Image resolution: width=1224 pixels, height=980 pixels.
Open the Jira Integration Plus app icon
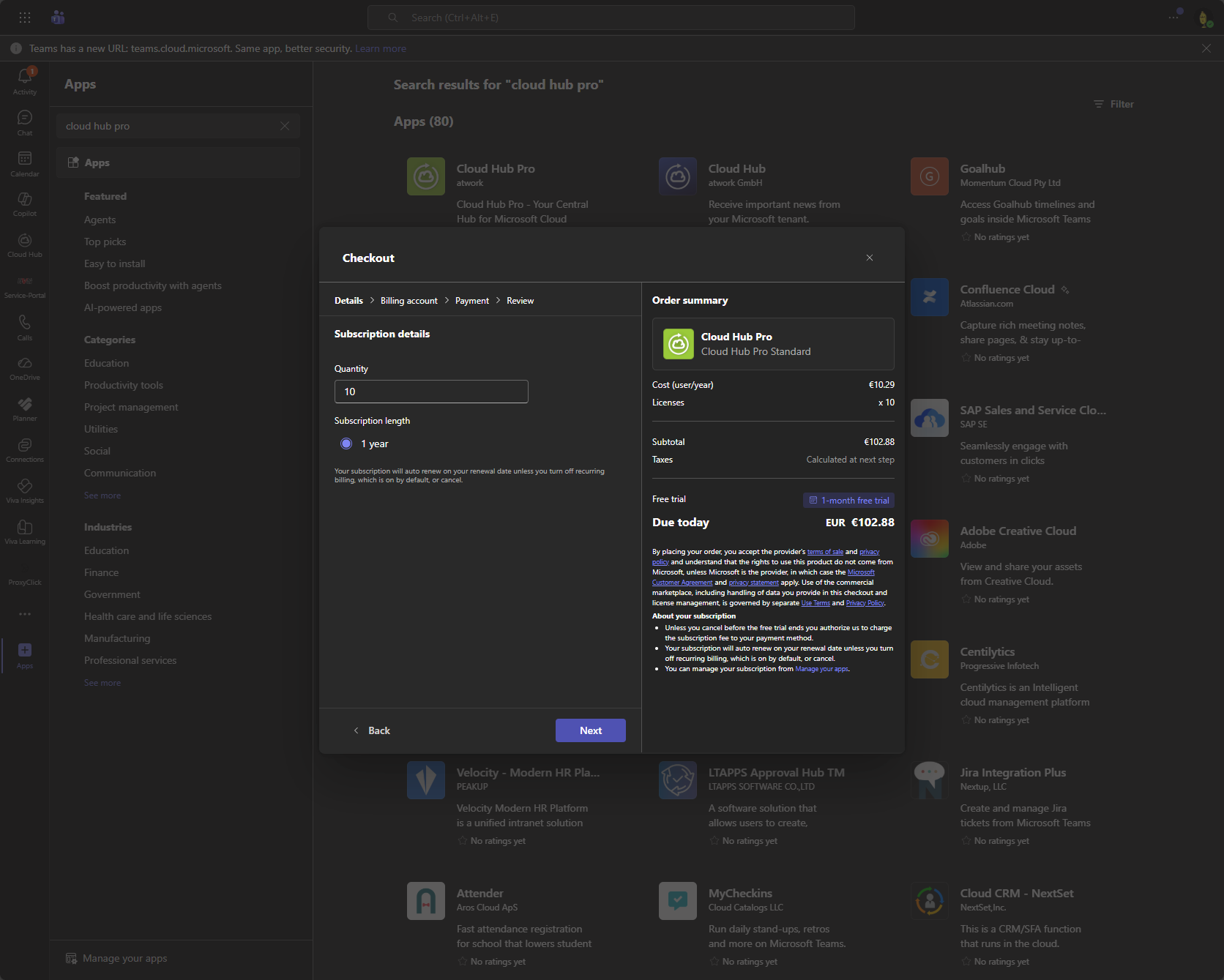930,780
